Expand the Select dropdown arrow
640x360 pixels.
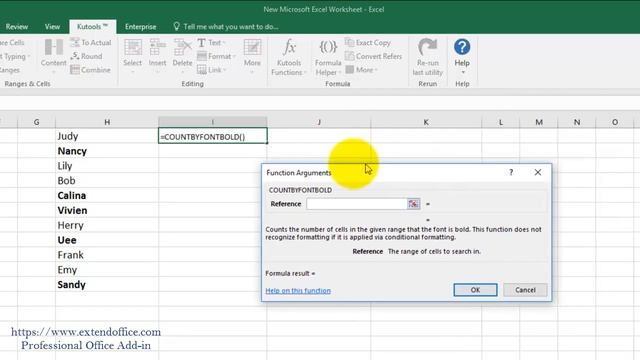[x=133, y=73]
